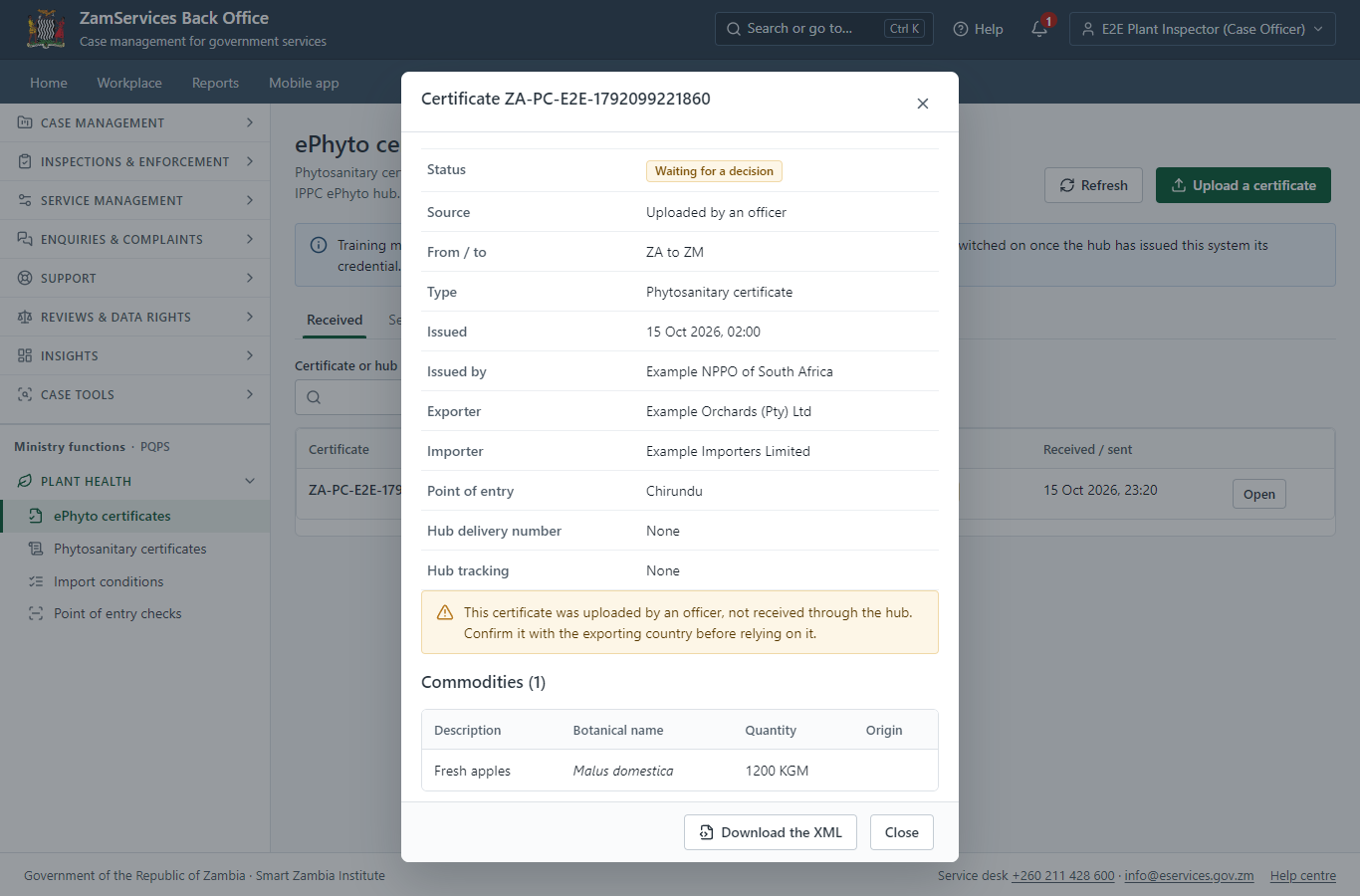The image size is (1360, 896).
Task: Click the Reviews & Data Rights scales icon
Action: coord(25,317)
